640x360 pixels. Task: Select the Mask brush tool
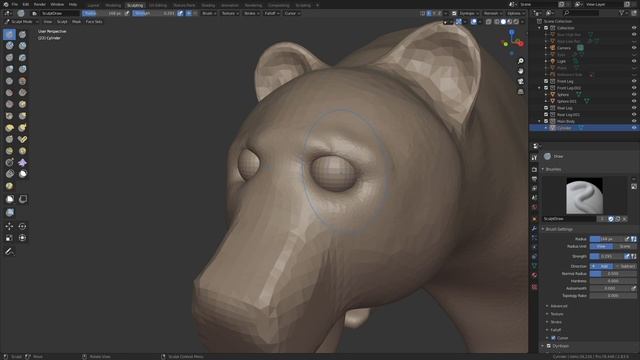click(22, 174)
